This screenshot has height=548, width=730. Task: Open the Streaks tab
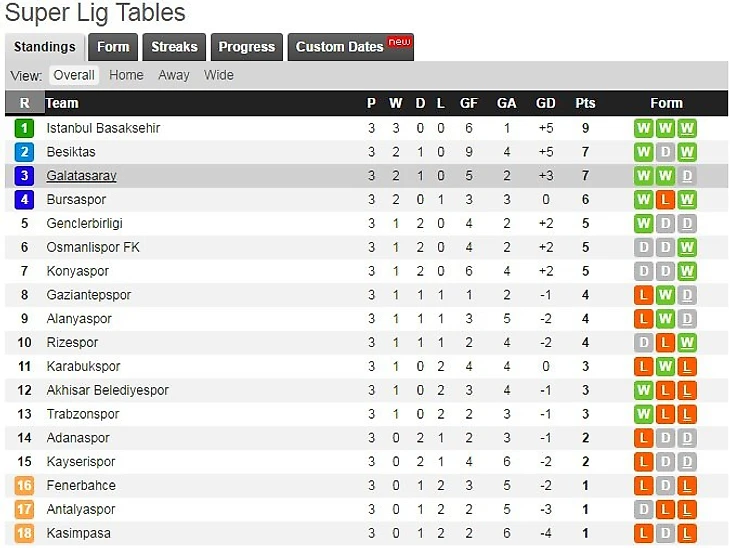pyautogui.click(x=174, y=47)
